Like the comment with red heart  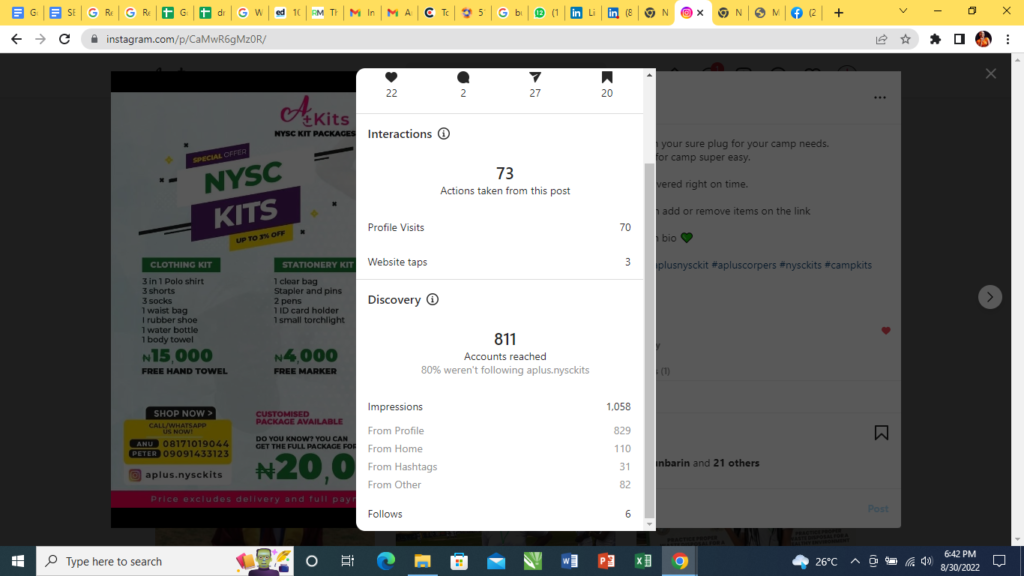tap(886, 330)
